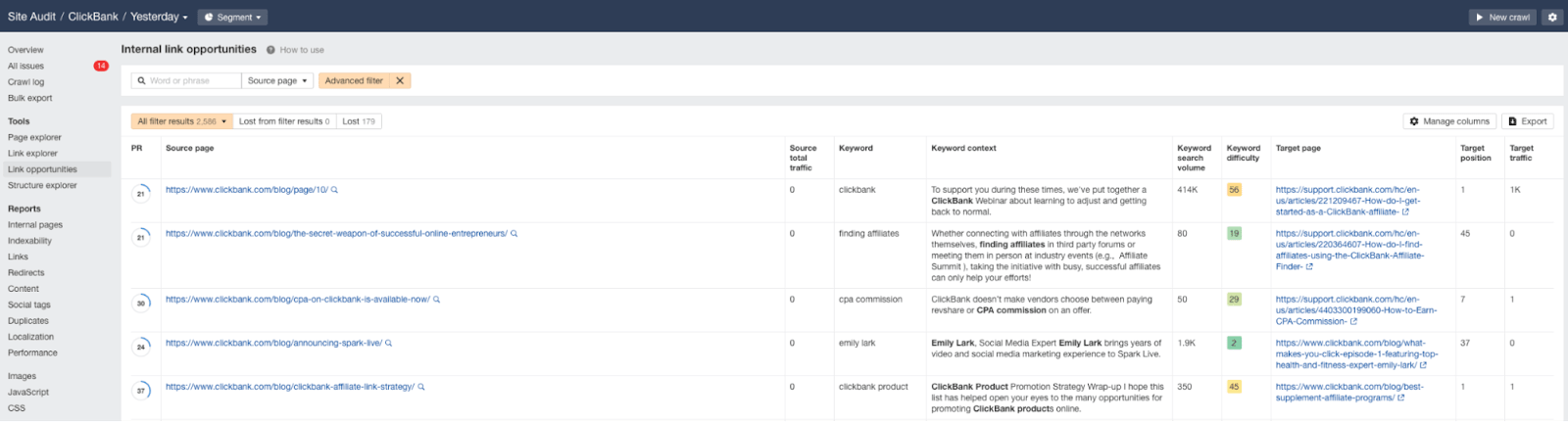
Task: Click the issues count badge 14
Action: coord(101,66)
